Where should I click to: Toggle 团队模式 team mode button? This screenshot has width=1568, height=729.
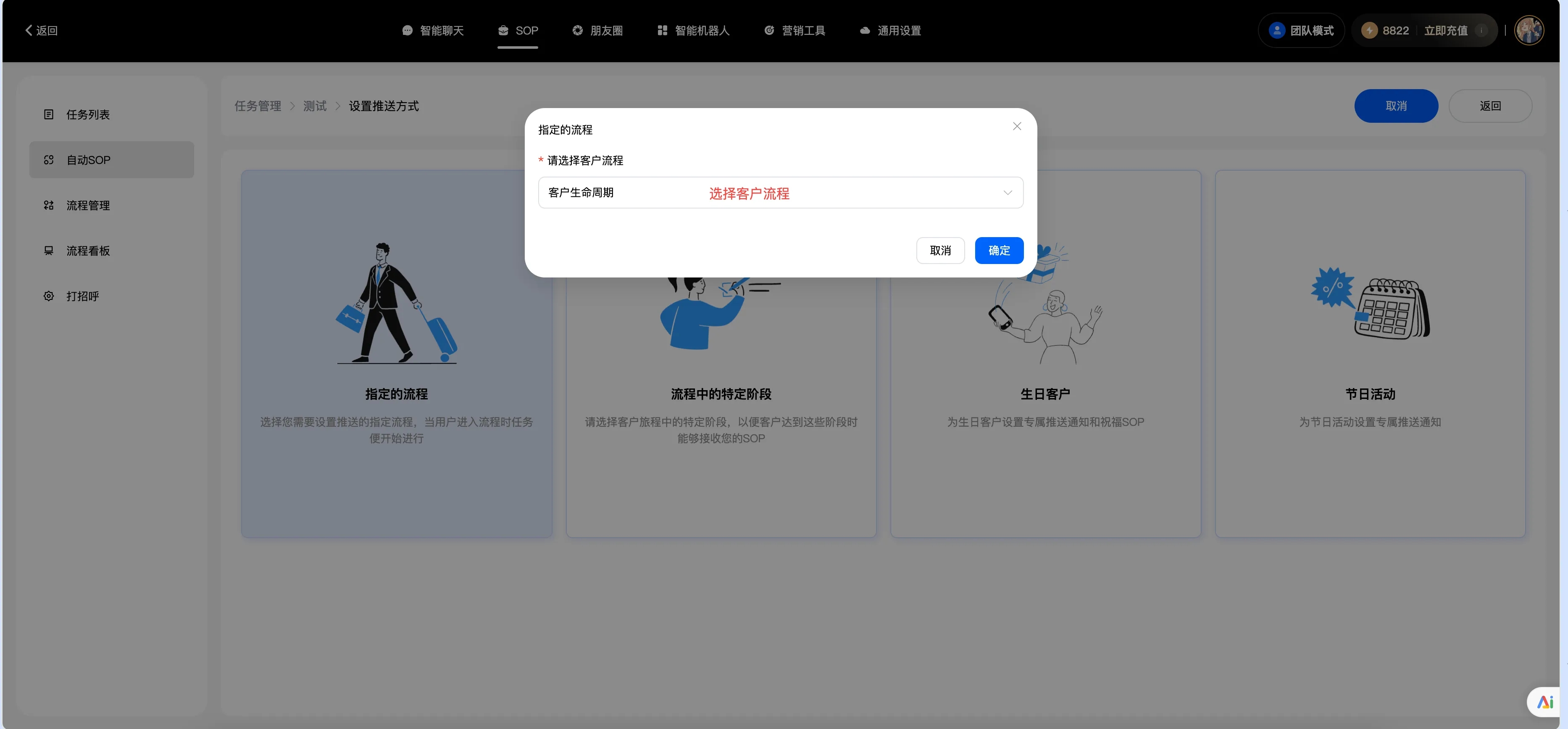tap(1301, 30)
